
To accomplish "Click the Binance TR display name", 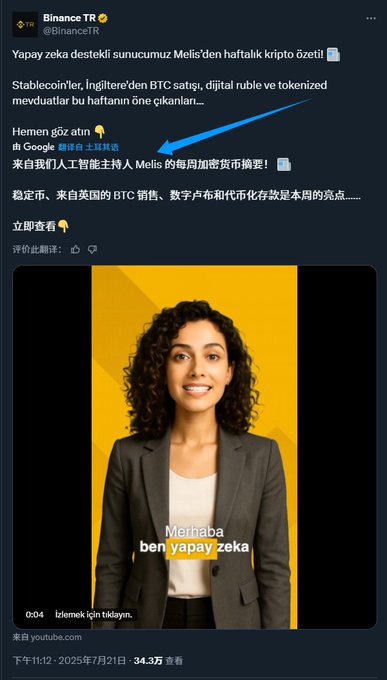I will [69, 18].
